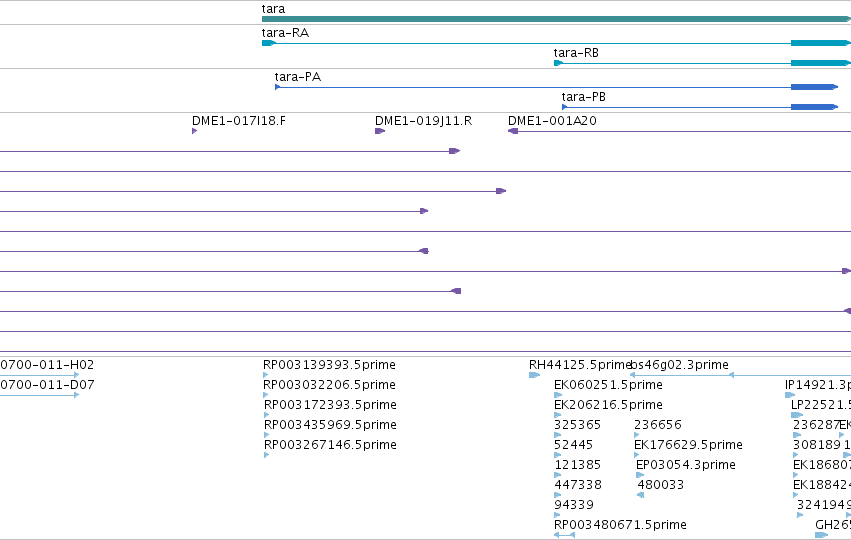851x540 pixels.
Task: Click the RH44125.5prime EST
Action: tap(535, 375)
